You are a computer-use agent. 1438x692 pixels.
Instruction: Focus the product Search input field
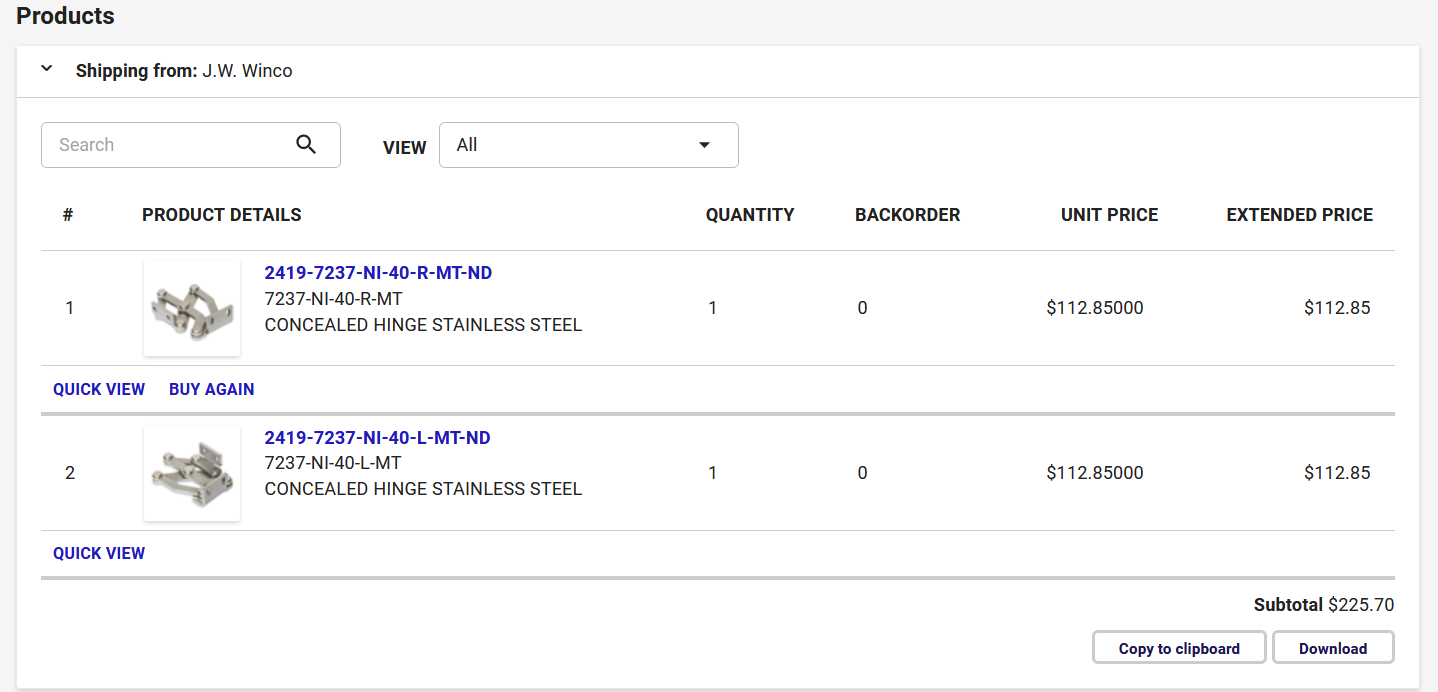click(x=170, y=145)
